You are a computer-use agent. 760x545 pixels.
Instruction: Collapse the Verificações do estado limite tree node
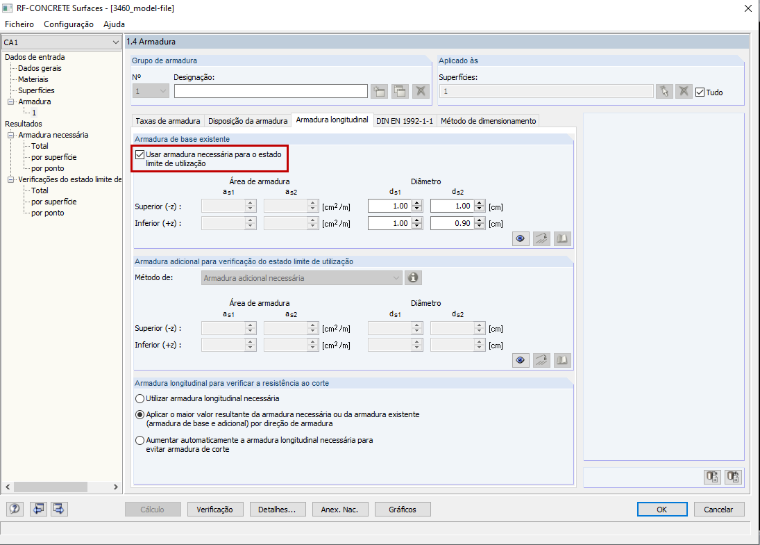click(11, 180)
